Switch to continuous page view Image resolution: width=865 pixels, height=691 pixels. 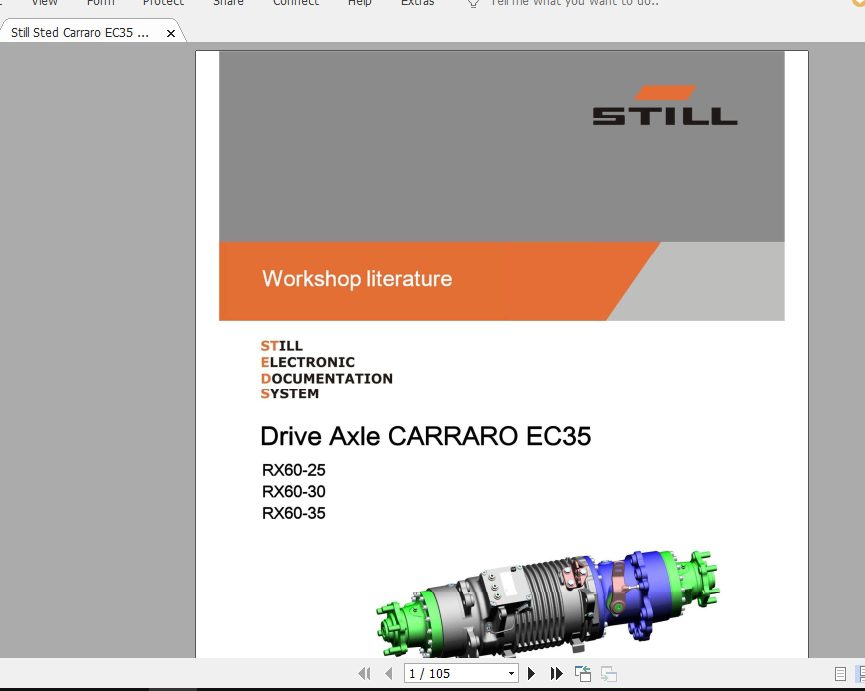coord(860,673)
